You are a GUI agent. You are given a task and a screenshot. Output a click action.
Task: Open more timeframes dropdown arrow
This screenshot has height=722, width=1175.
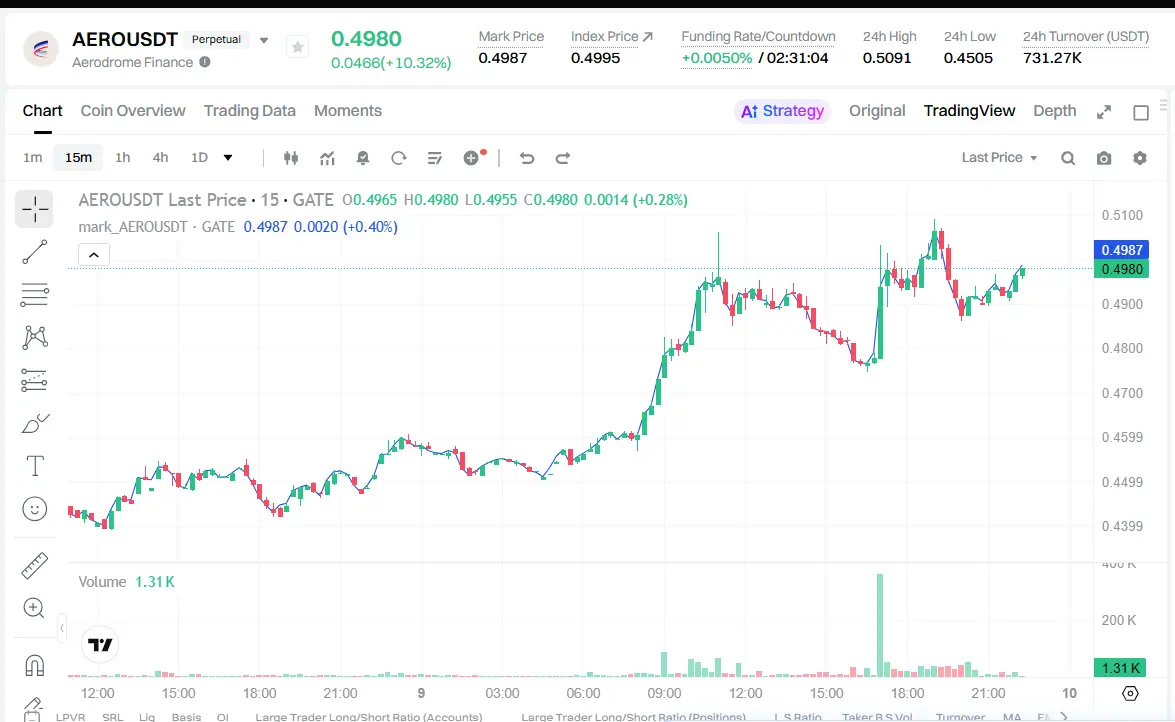click(x=228, y=157)
